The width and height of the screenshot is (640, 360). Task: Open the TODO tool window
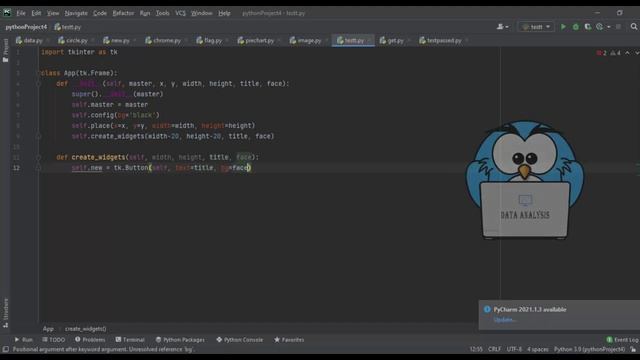click(x=53, y=340)
